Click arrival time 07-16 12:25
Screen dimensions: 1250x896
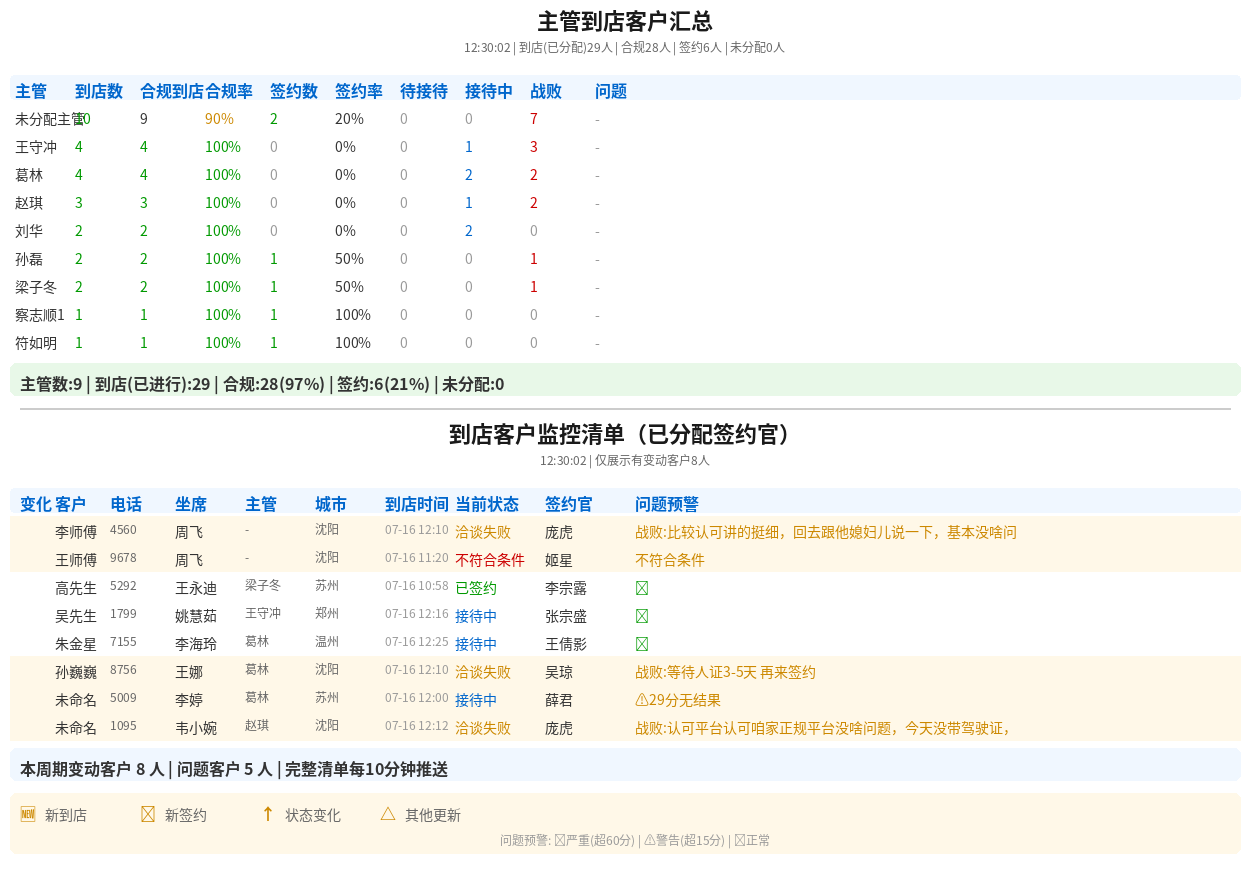(x=417, y=641)
